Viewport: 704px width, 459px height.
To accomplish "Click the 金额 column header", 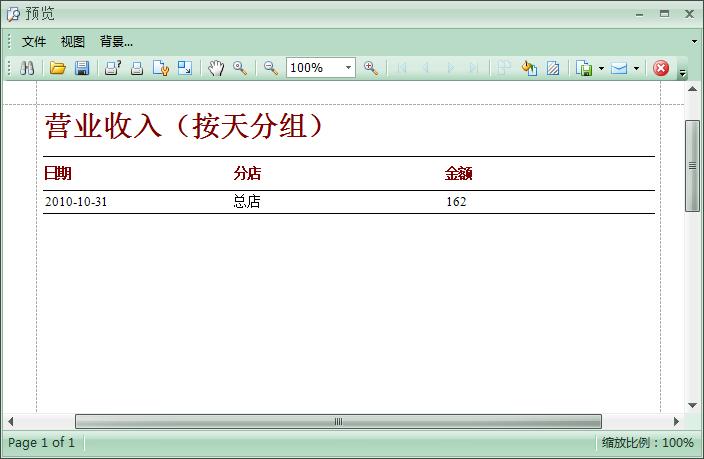I will tap(458, 173).
